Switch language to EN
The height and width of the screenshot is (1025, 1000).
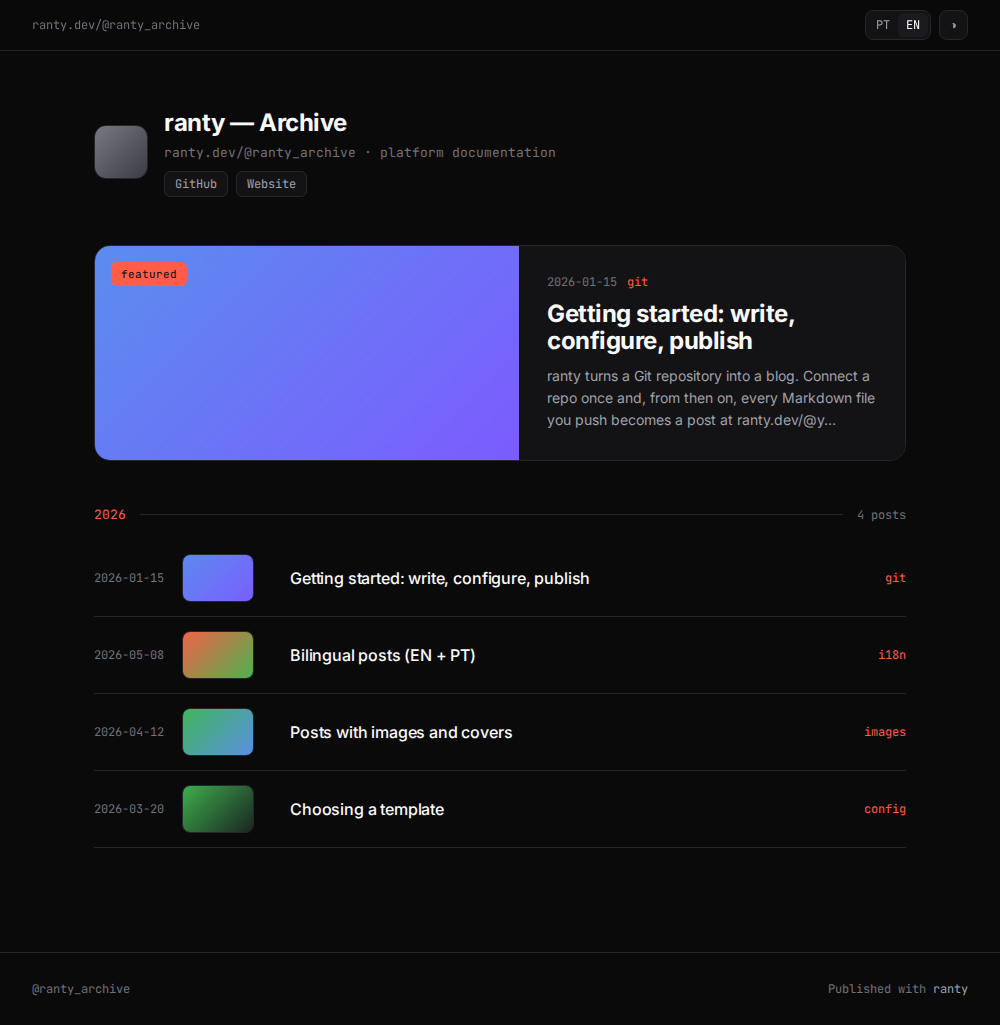coord(912,25)
